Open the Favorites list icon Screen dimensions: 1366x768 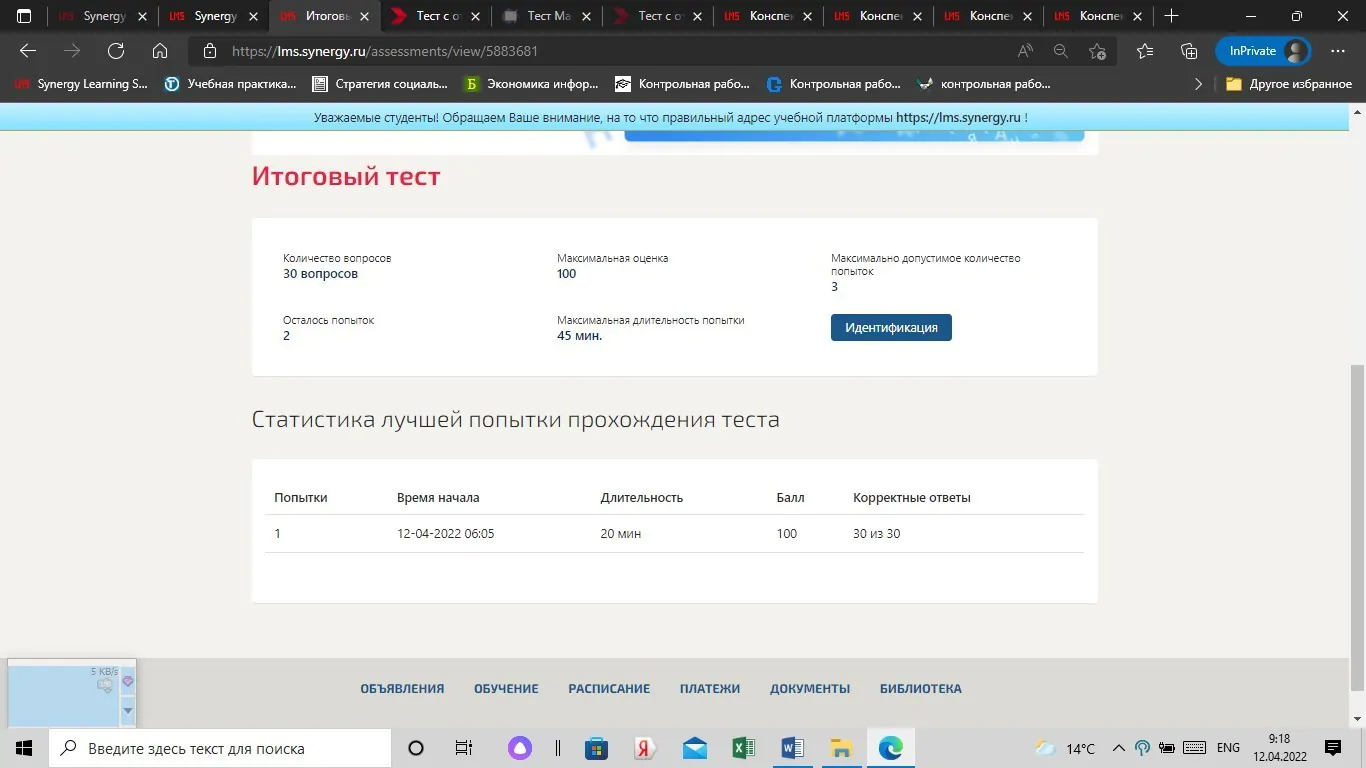[1145, 51]
